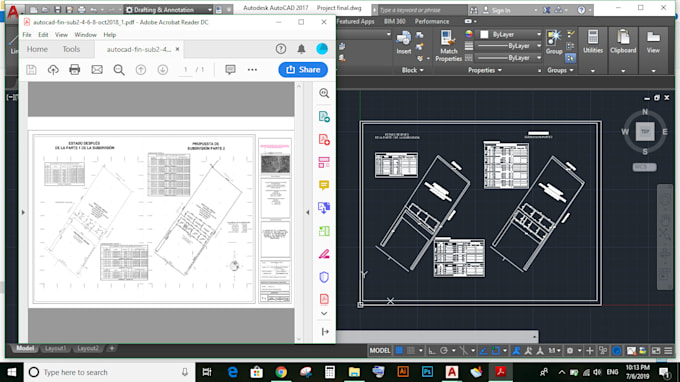Open the find text magnifier in Acrobat
Screen dimensions: 680x382
click(119, 70)
